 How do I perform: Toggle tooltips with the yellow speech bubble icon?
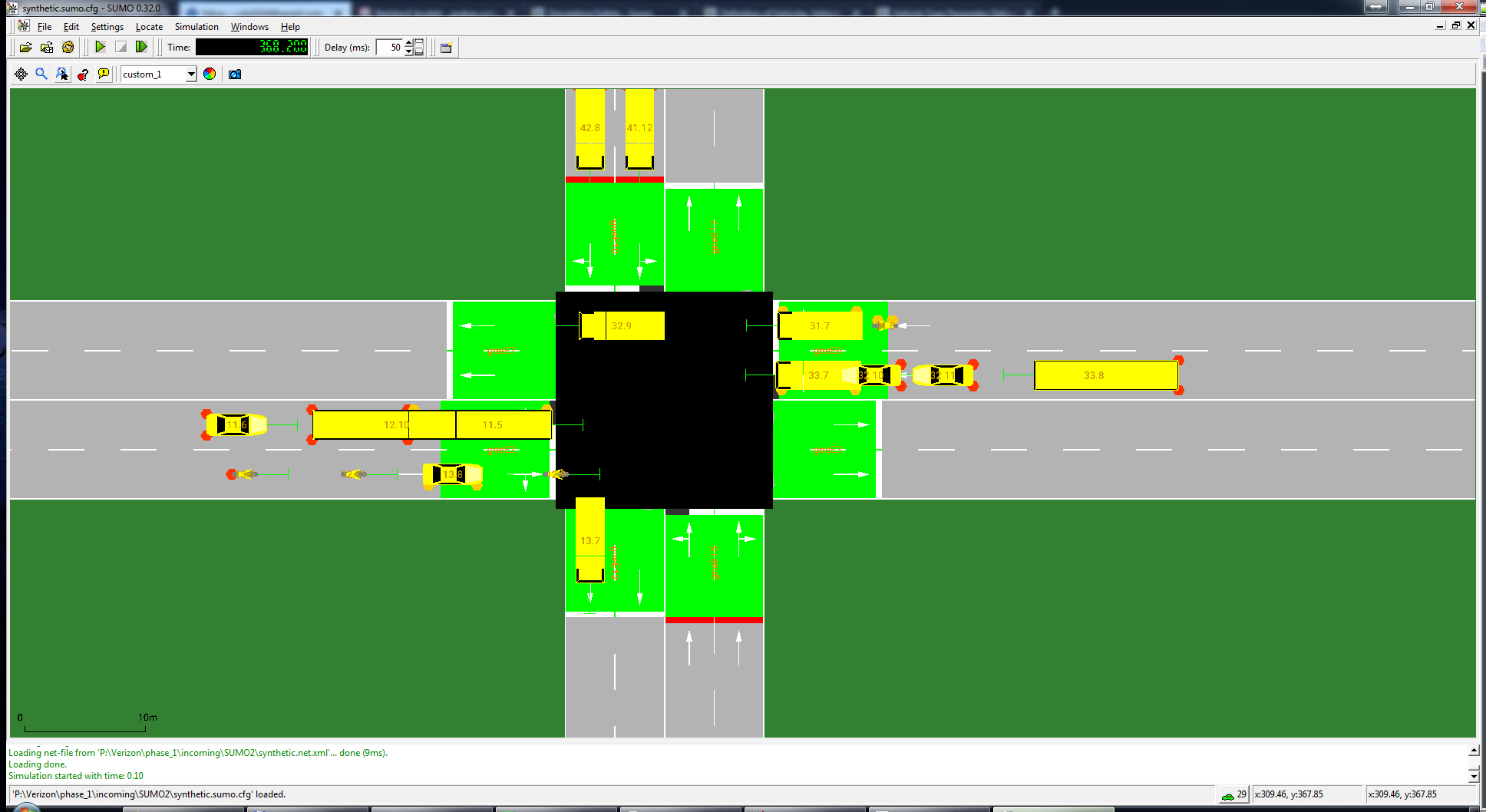104,74
